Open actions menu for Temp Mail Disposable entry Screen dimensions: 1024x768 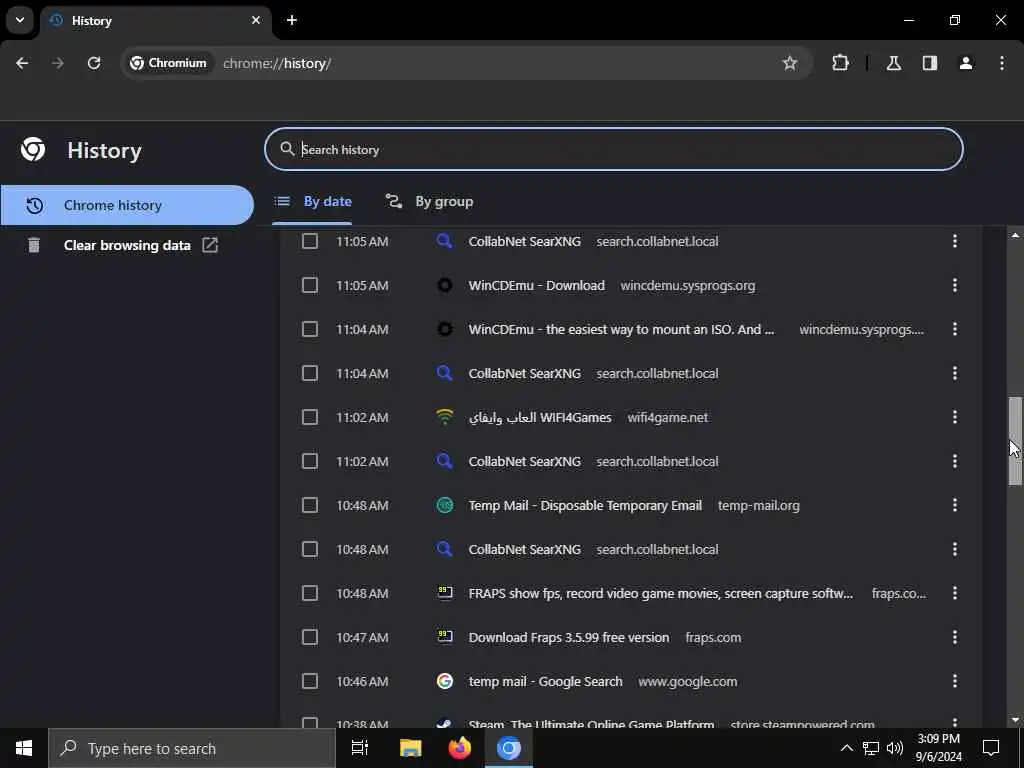pos(955,505)
